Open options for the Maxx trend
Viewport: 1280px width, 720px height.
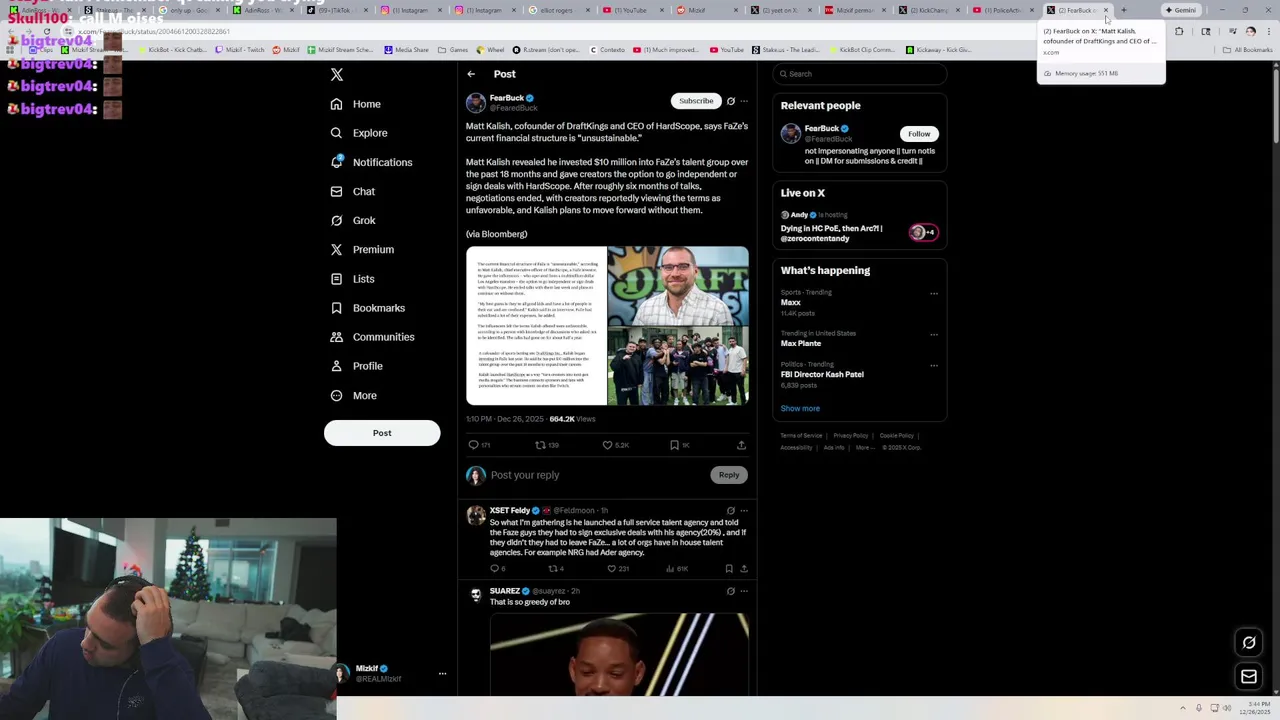[x=934, y=294]
